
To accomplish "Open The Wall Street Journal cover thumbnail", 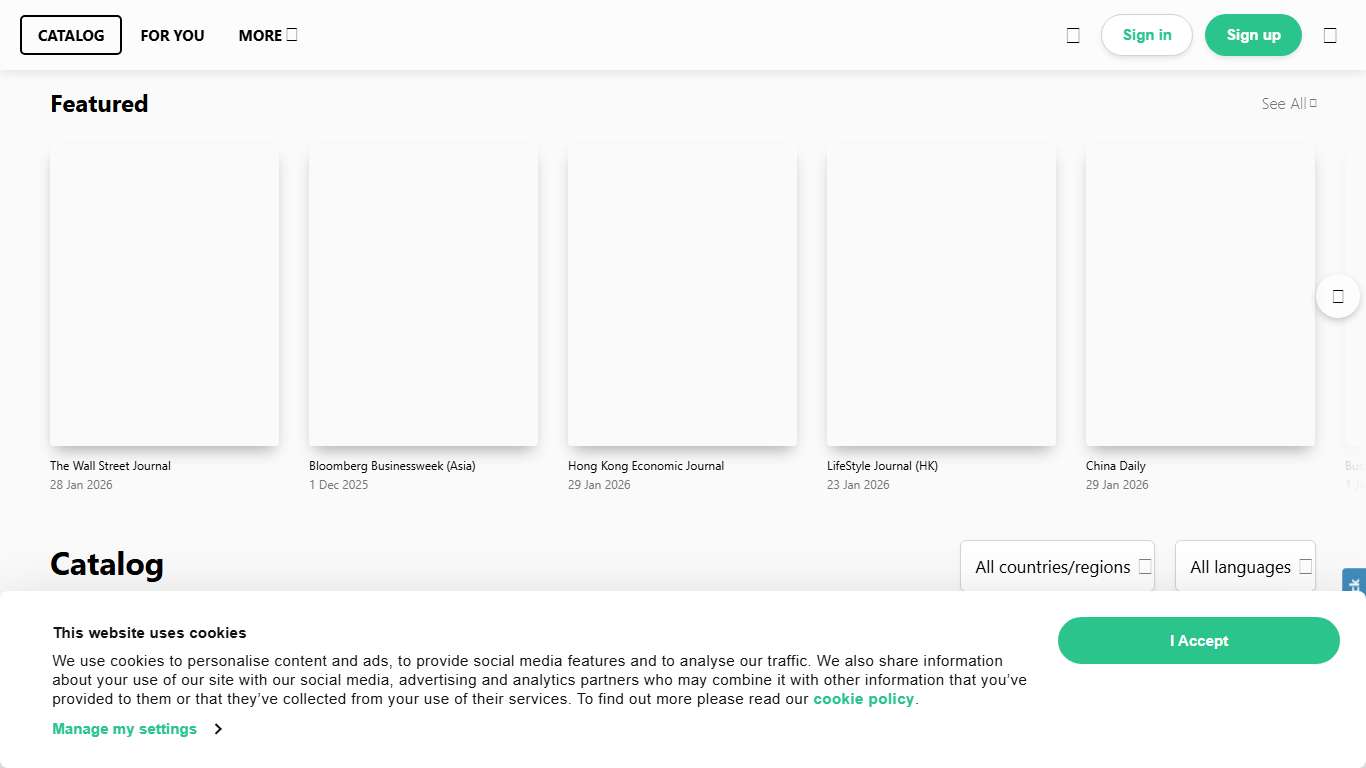I will 164,295.
